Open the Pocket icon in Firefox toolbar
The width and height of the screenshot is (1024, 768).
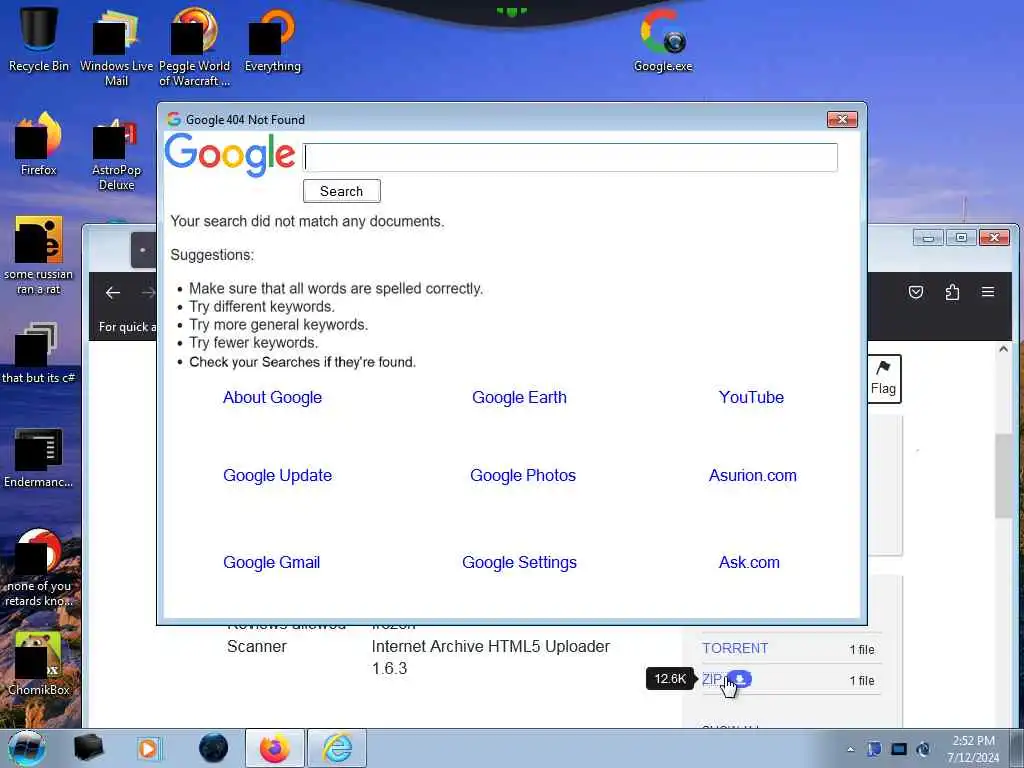click(916, 292)
